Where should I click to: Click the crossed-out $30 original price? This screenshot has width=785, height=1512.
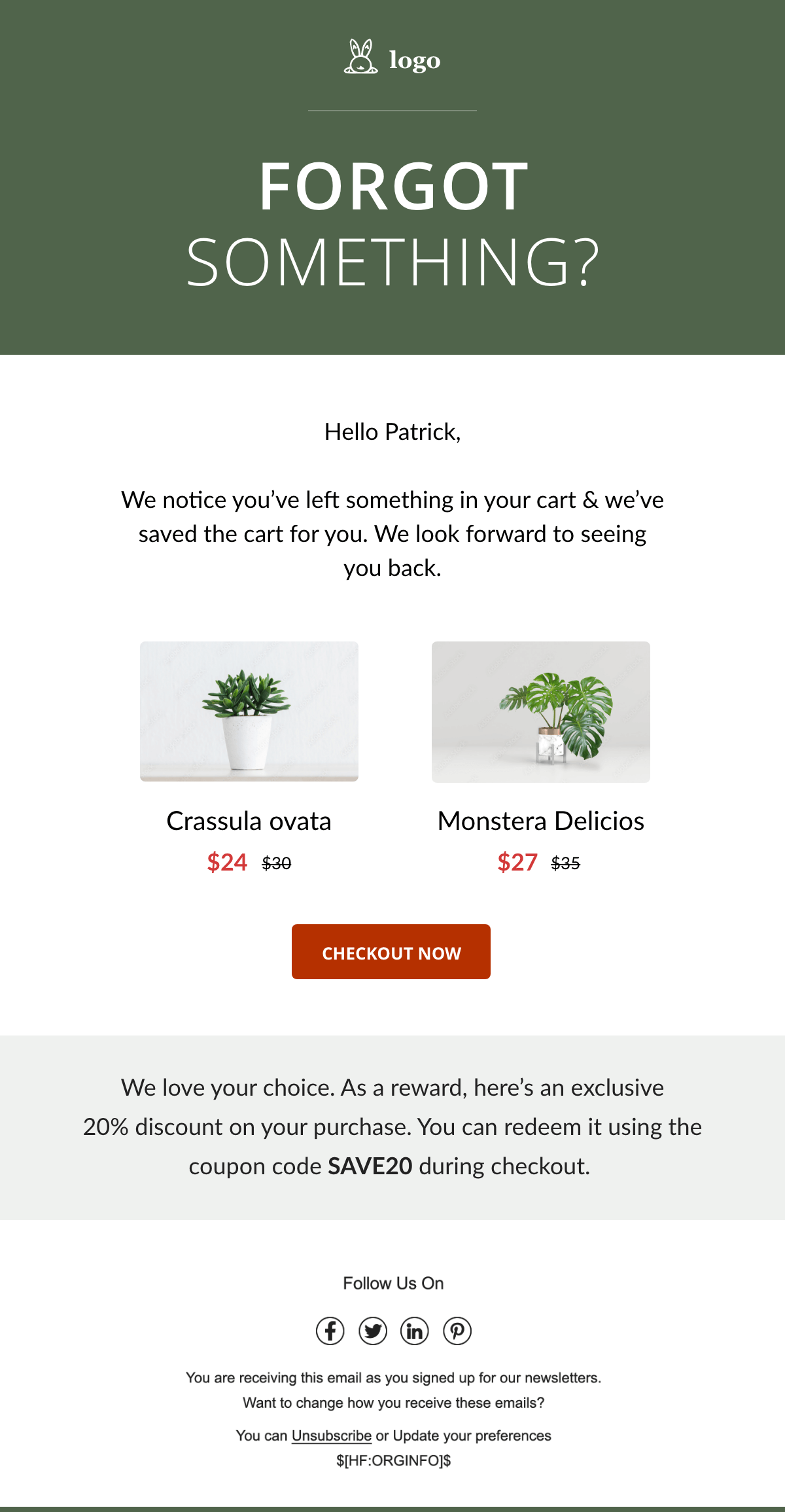(x=277, y=864)
